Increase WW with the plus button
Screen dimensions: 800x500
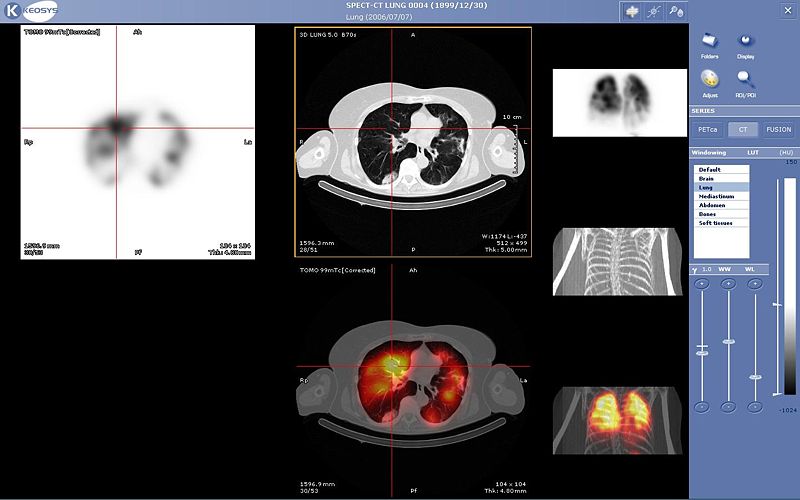tap(728, 284)
